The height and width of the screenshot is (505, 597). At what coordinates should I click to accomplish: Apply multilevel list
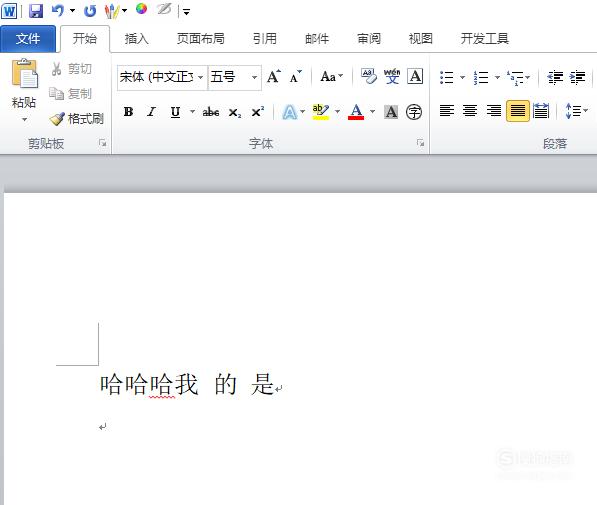point(515,77)
